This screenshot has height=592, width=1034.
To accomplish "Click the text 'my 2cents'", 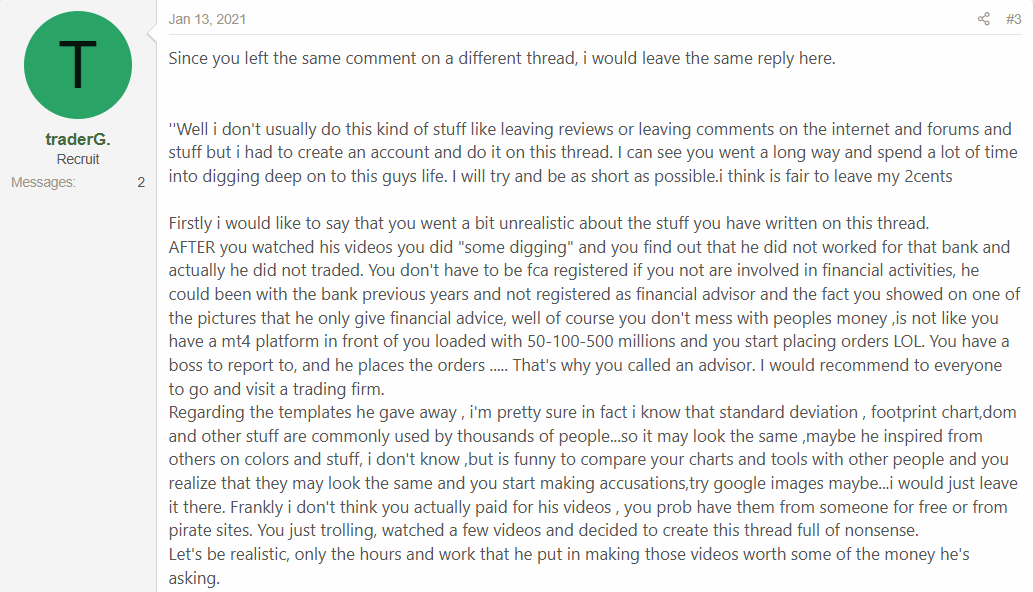I will click(924, 177).
